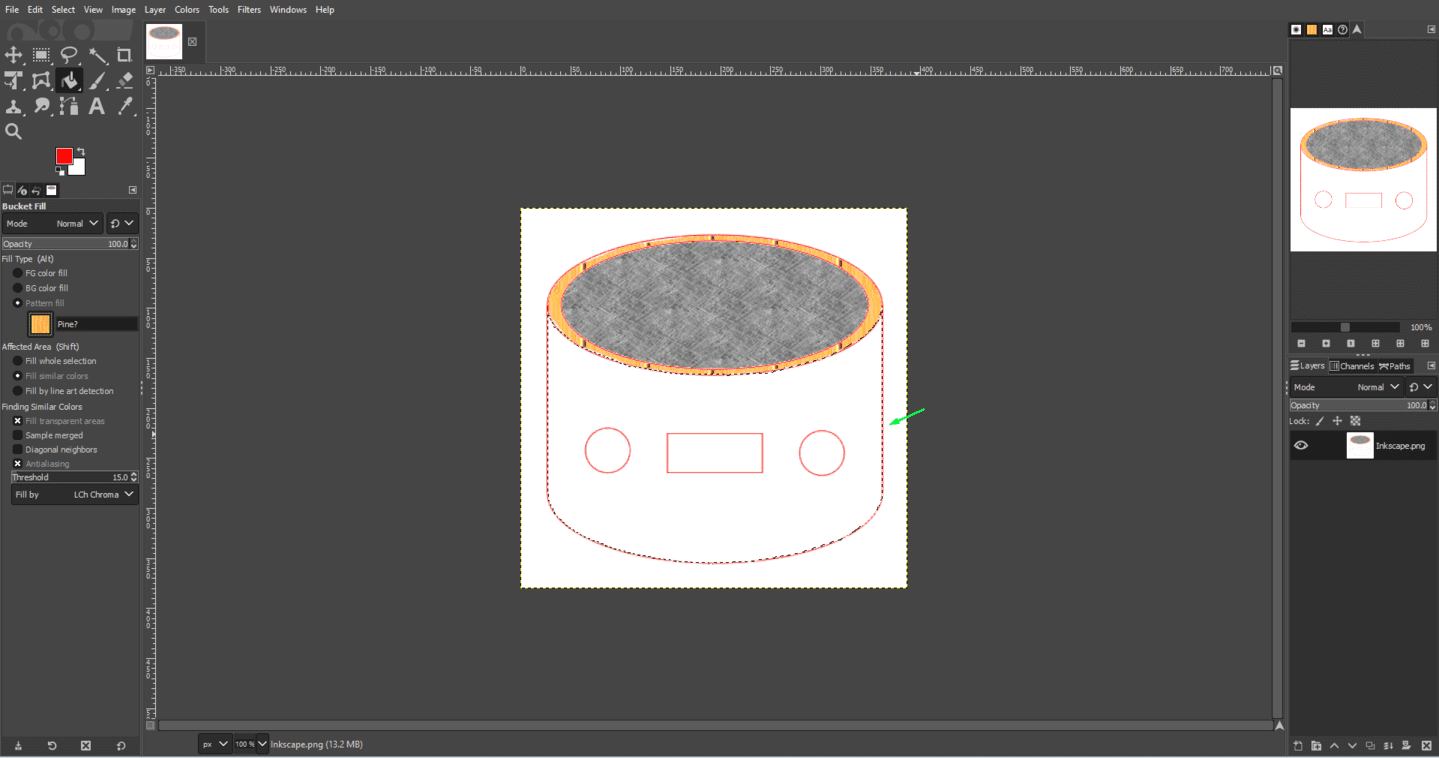Switch to the Layers tab
Screen dimensions: 1439x758
coord(1308,366)
